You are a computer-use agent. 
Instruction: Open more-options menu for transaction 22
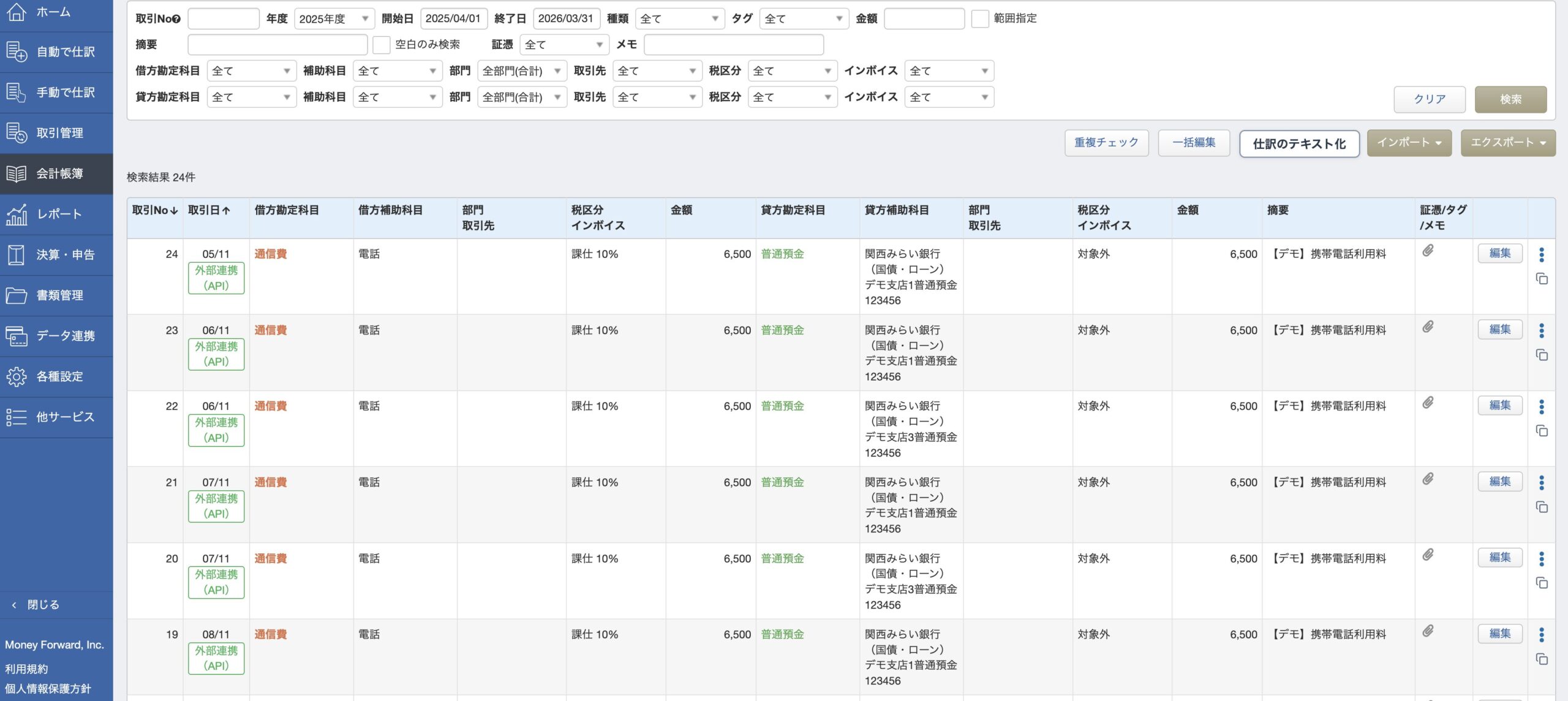coord(1542,406)
